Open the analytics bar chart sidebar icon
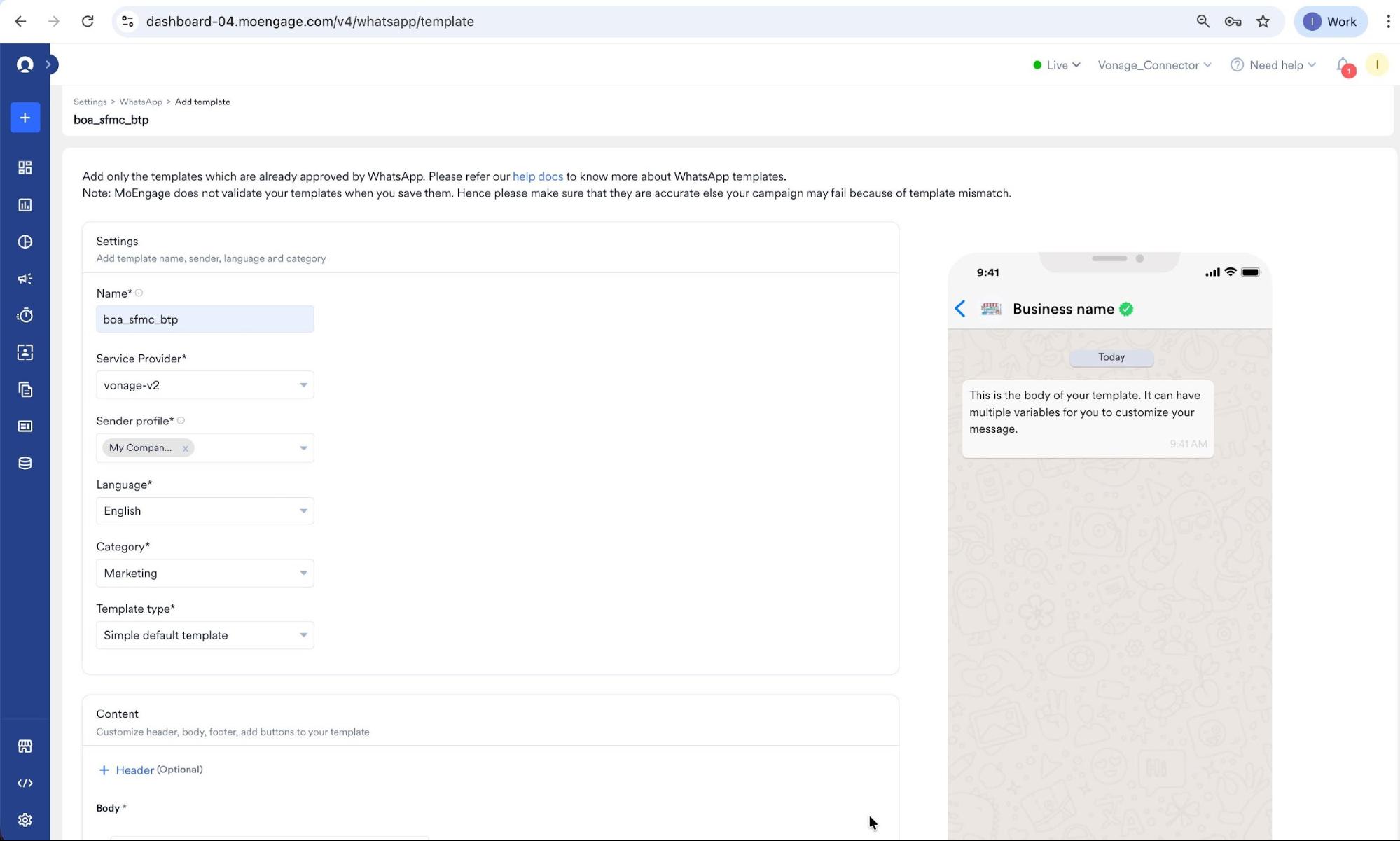The height and width of the screenshot is (841, 1400). tap(25, 204)
